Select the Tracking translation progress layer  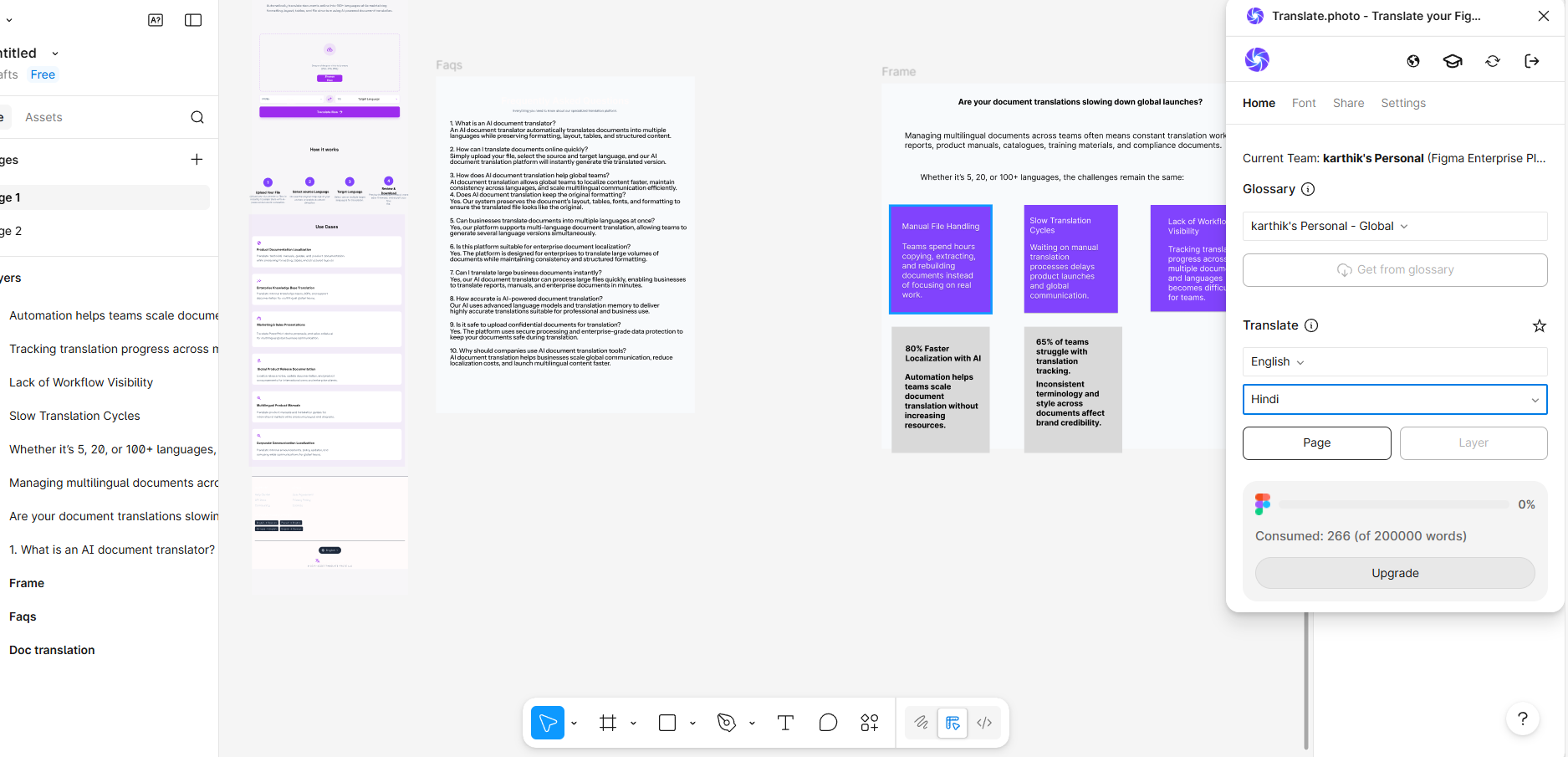click(113, 349)
